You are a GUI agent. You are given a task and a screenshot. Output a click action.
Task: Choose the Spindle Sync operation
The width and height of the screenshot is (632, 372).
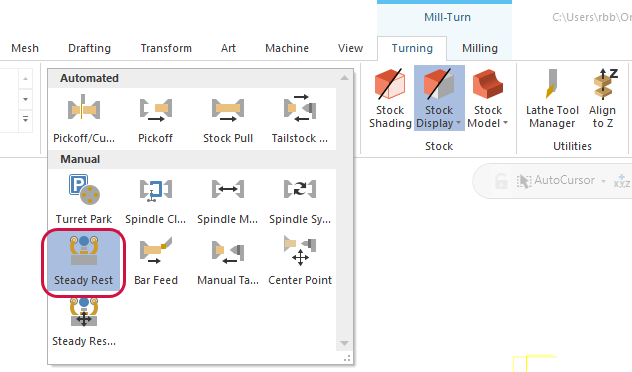[300, 199]
